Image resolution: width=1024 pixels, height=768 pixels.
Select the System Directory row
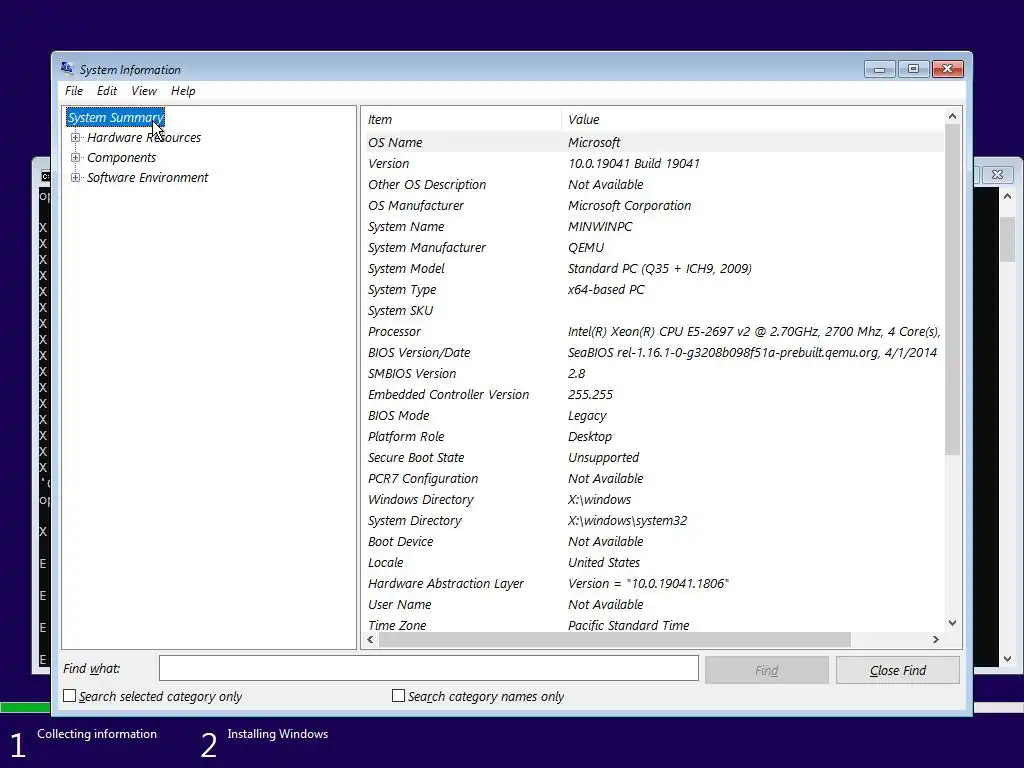pyautogui.click(x=652, y=520)
